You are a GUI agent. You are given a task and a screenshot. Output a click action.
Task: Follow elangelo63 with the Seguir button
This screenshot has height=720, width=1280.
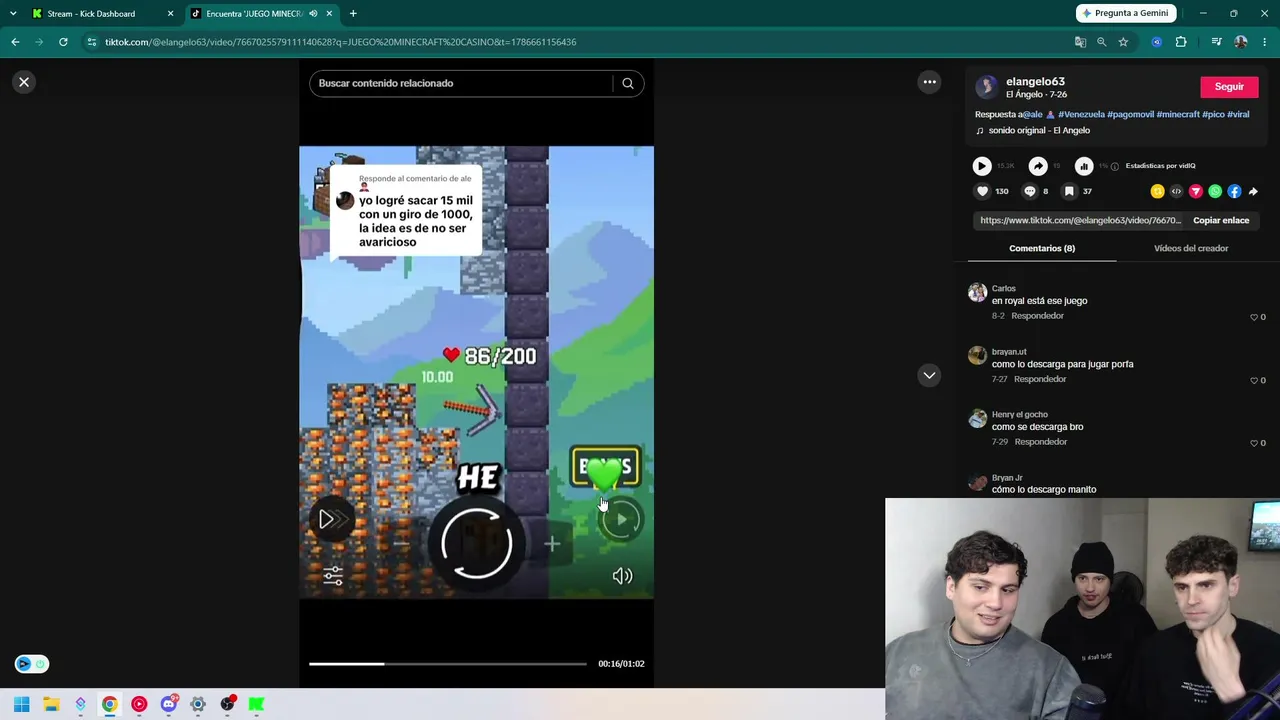pos(1229,87)
